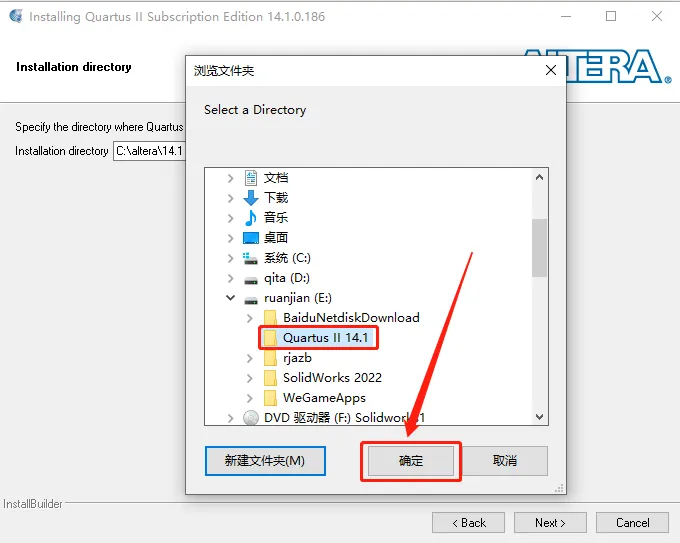This screenshot has height=543, width=680.
Task: Select the WeGameApps folder name
Action: (x=324, y=398)
